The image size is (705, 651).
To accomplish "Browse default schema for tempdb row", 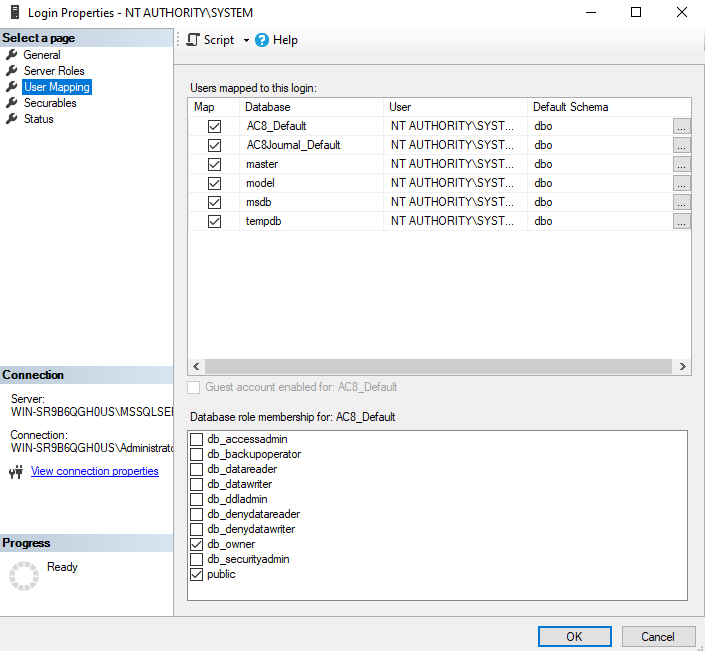I will (x=682, y=221).
